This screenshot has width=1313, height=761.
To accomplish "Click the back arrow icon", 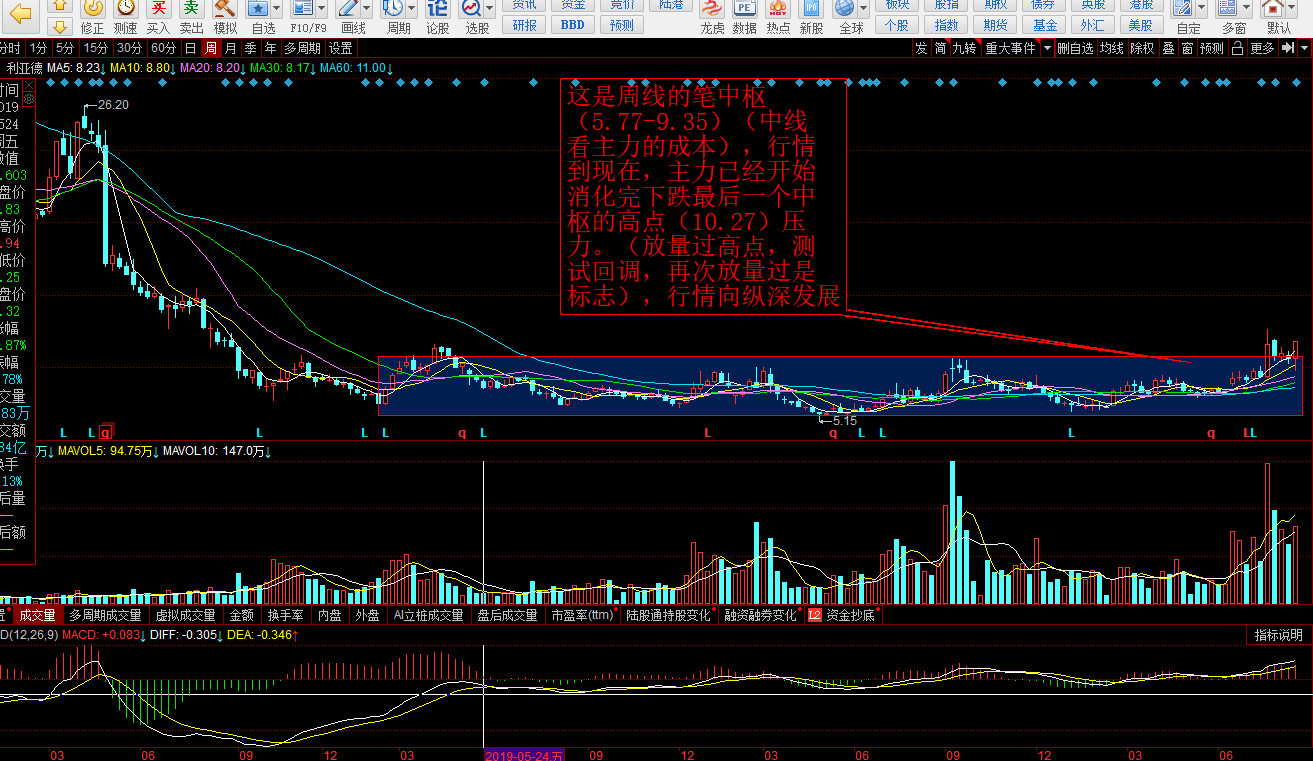I will pyautogui.click(x=19, y=12).
